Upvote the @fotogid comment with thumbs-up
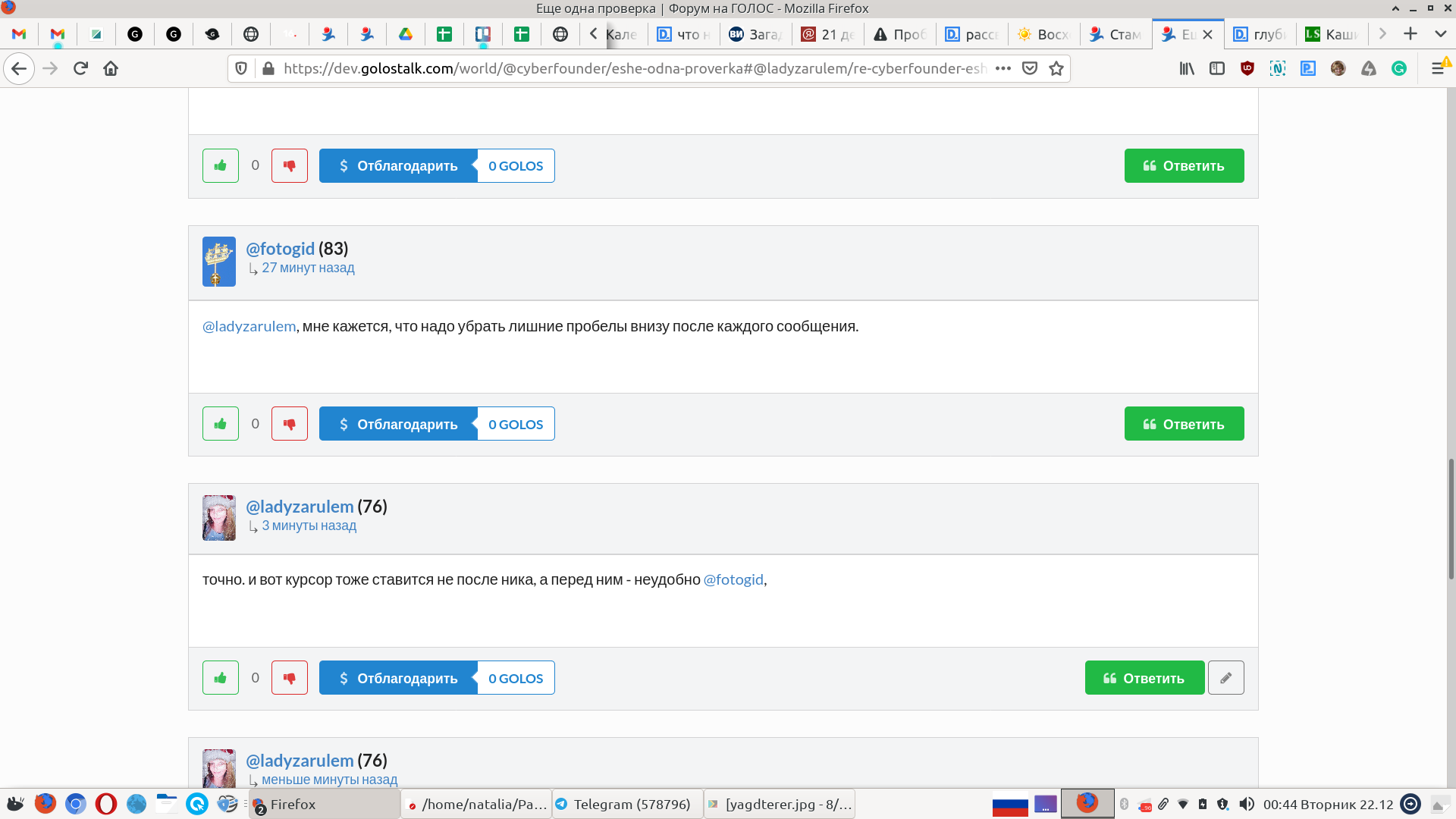Image resolution: width=1456 pixels, height=819 pixels. (221, 424)
